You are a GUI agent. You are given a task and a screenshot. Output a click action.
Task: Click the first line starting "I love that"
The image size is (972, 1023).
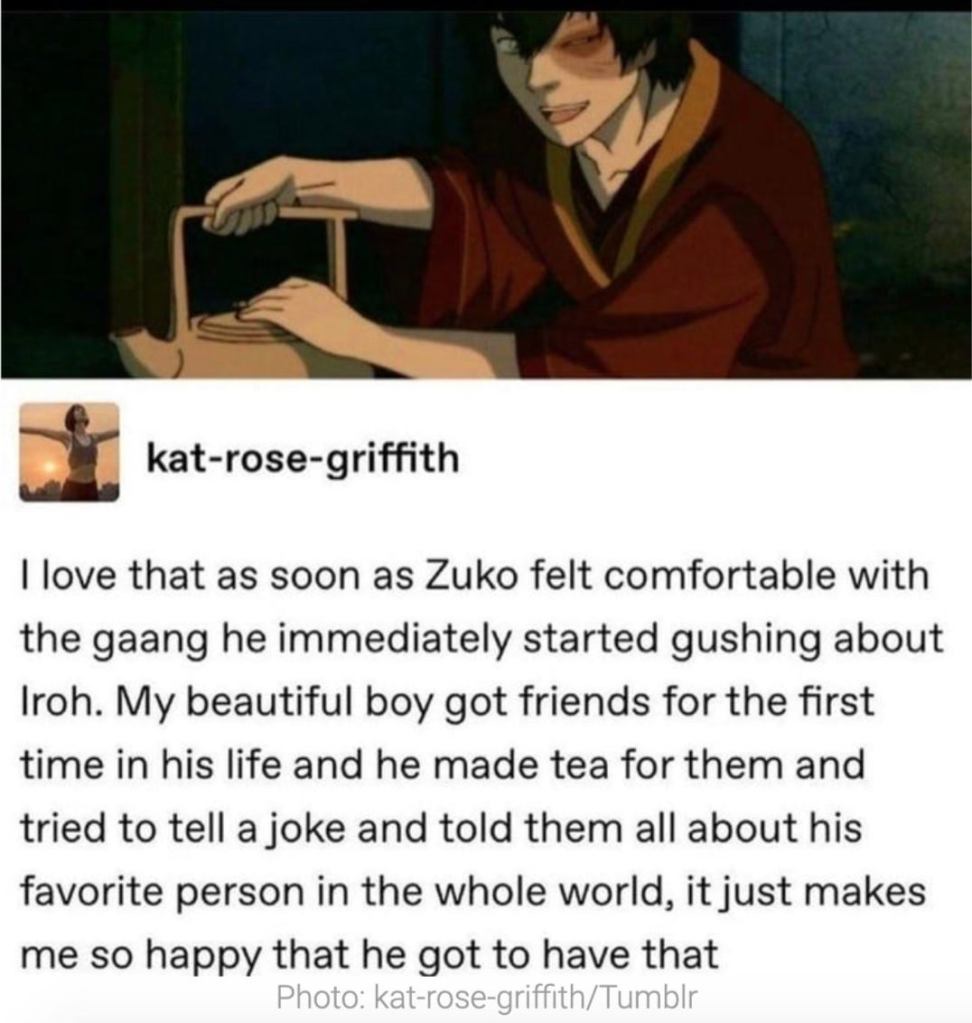pyautogui.click(x=475, y=577)
